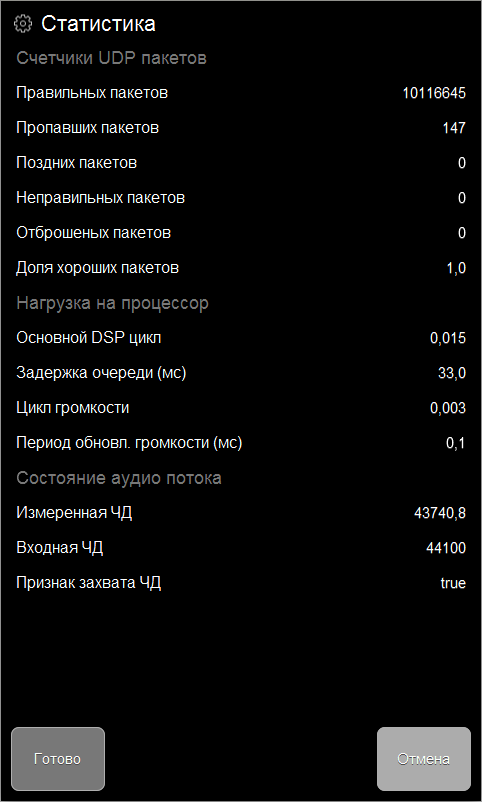Select the Неправильных пакетов row
This screenshot has height=802, width=482.
(x=241, y=198)
